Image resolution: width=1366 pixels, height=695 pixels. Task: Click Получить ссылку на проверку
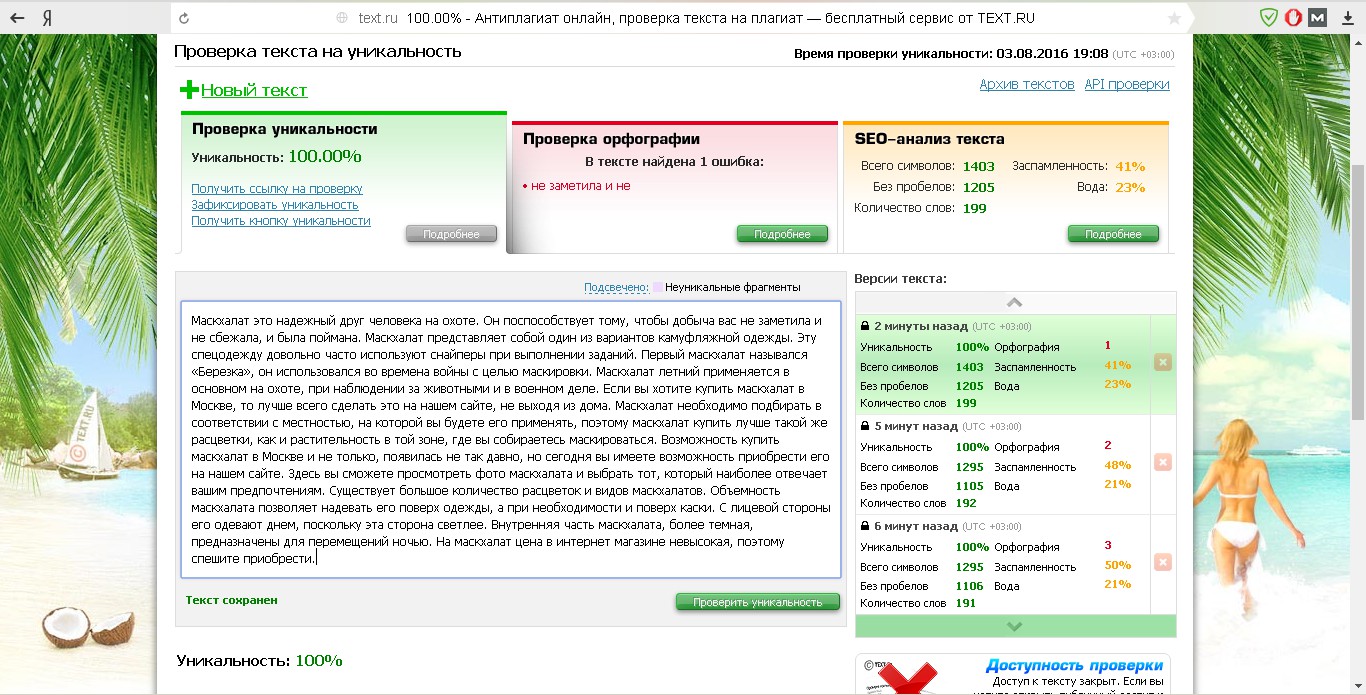pyautogui.click(x=277, y=189)
